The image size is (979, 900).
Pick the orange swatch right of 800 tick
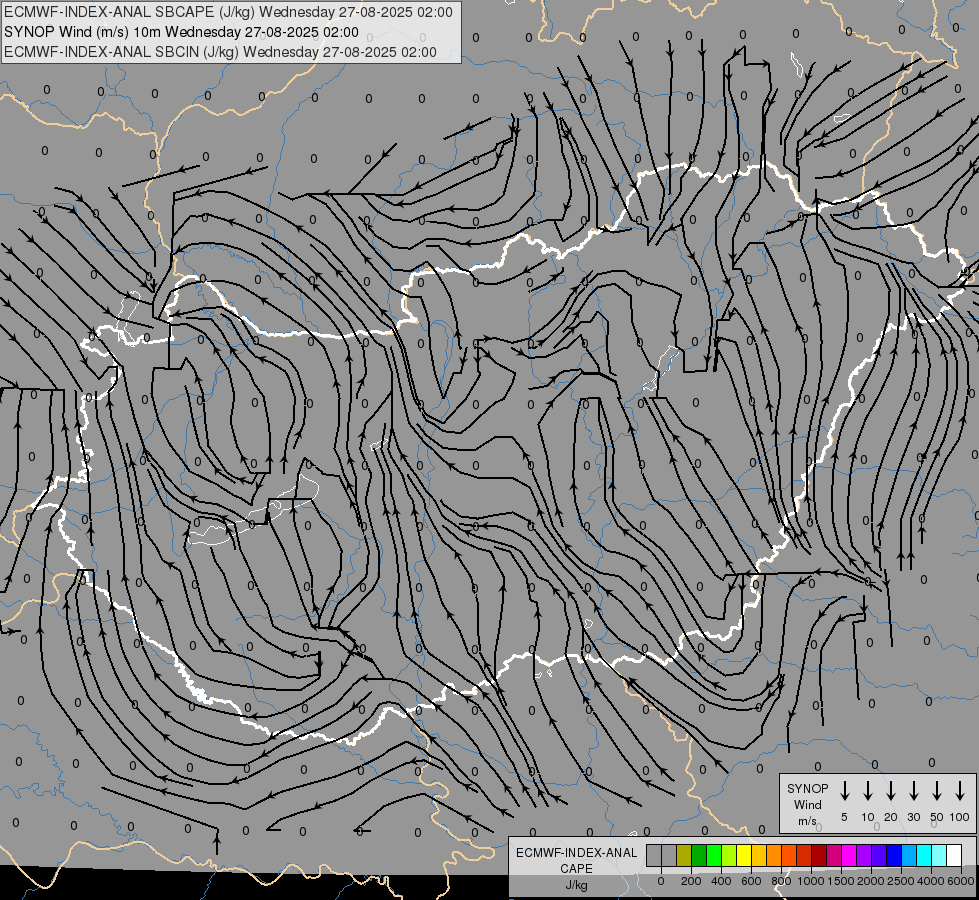[x=775, y=855]
